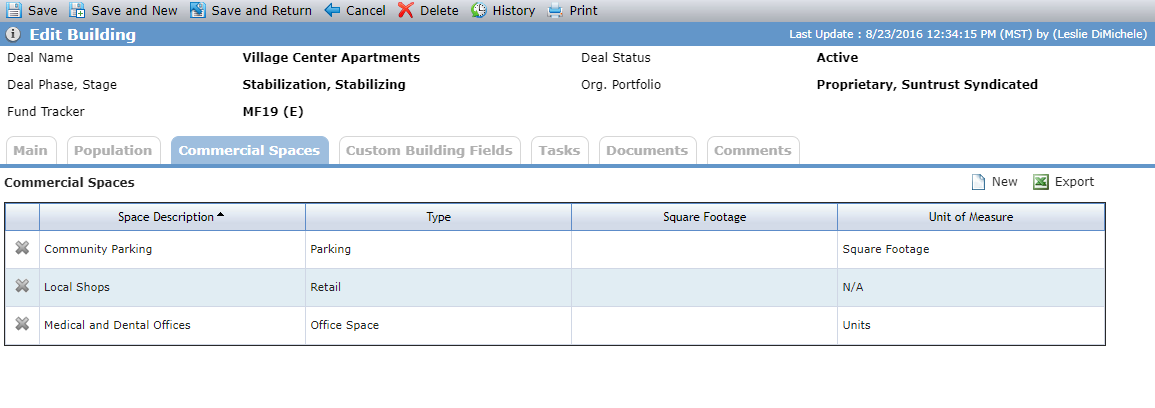Click Village Center Apartments deal name
Viewport: 1155px width, 408px height.
(x=331, y=57)
